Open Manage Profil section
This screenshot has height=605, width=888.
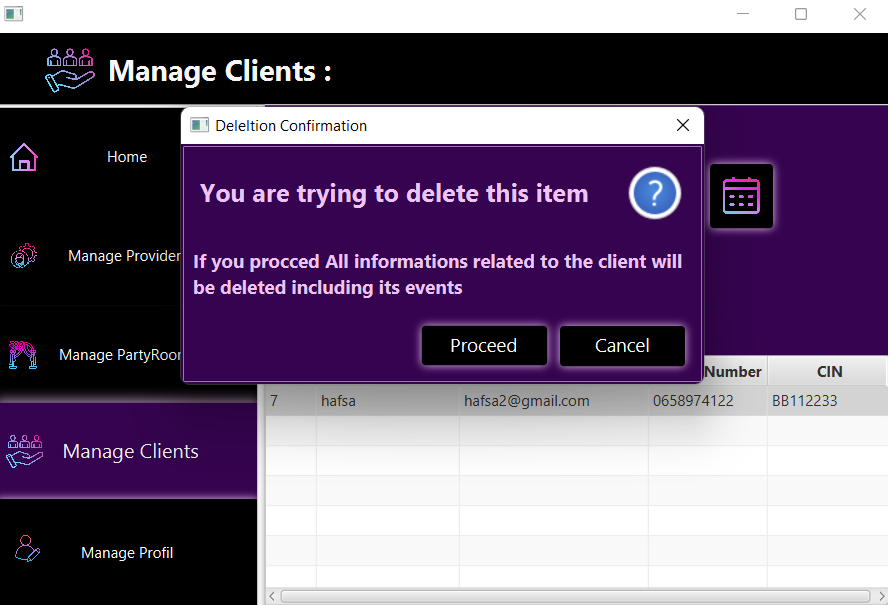point(127,553)
